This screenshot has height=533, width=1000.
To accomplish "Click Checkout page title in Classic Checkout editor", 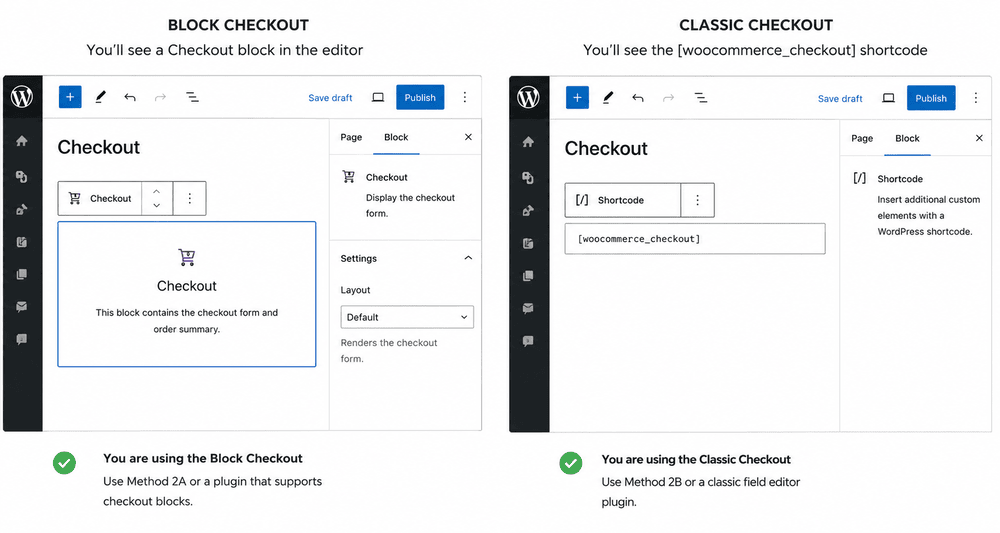I will point(606,149).
